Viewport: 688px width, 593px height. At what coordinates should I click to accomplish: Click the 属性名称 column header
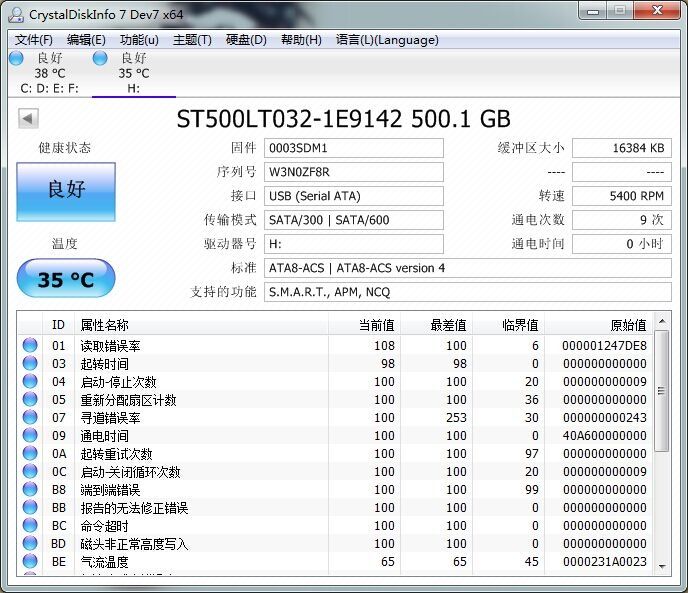[201, 325]
